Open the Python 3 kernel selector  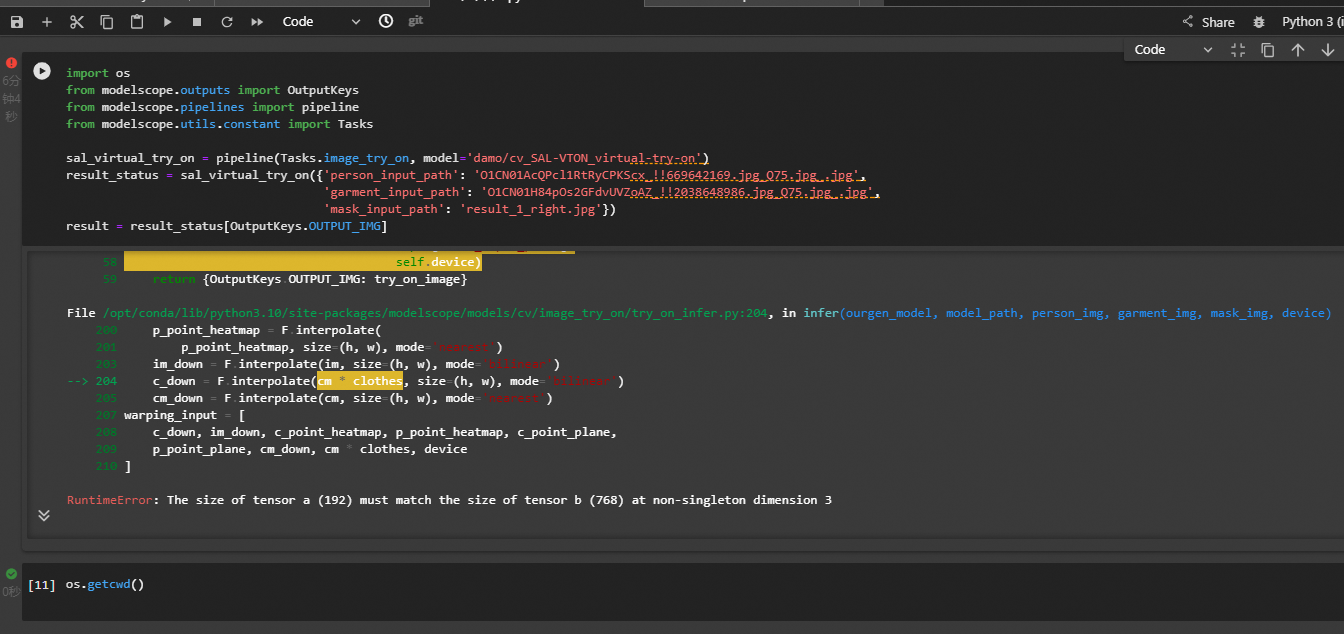[1312, 22]
